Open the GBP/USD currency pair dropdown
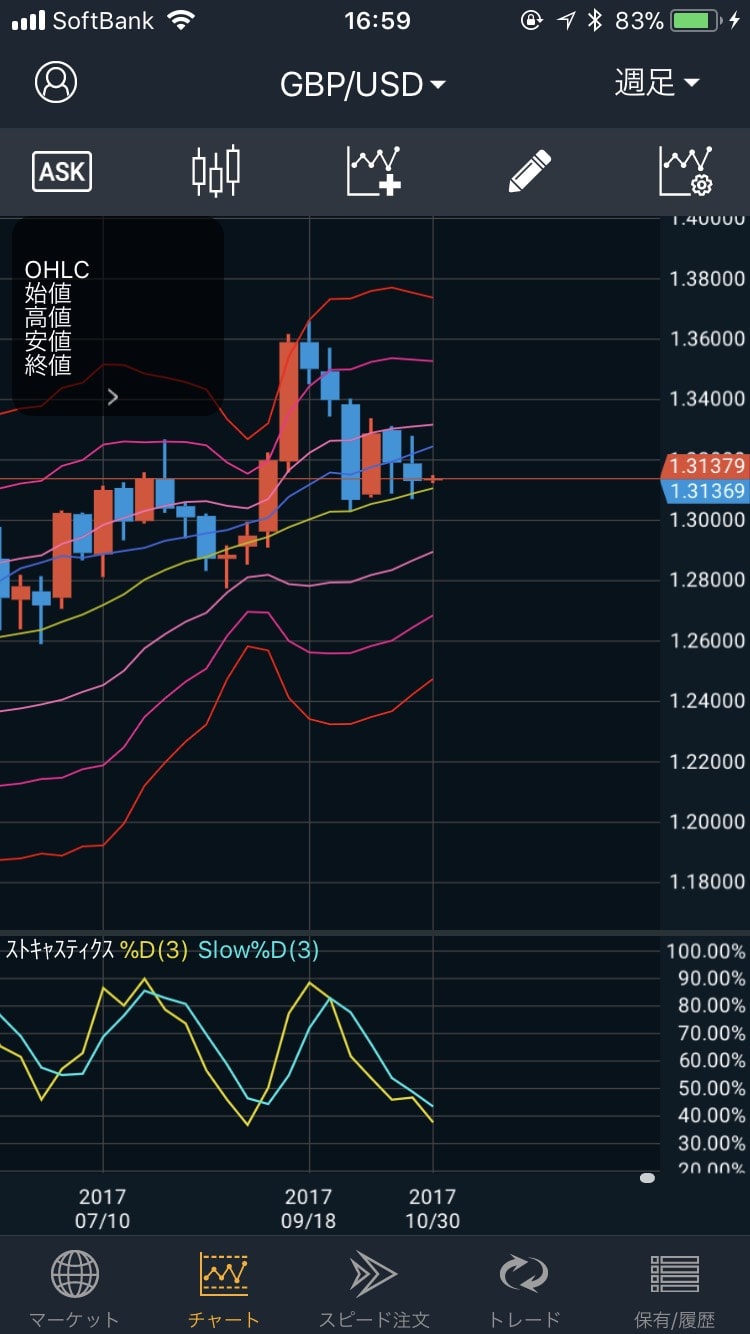Image resolution: width=750 pixels, height=1334 pixels. 362,84
